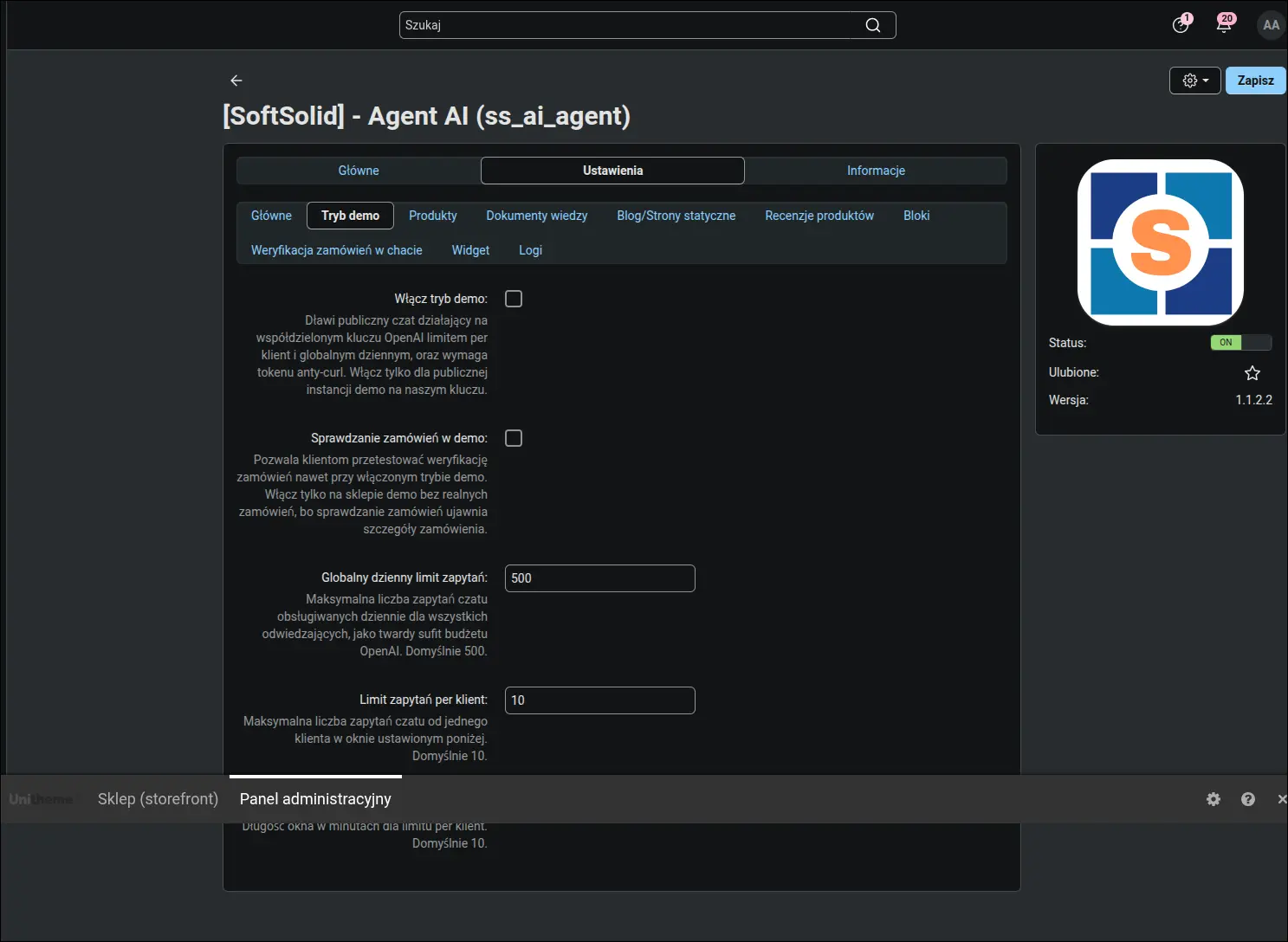This screenshot has width=1288, height=942.
Task: Click the UniTheme logo in bottom bar
Action: pyautogui.click(x=41, y=799)
